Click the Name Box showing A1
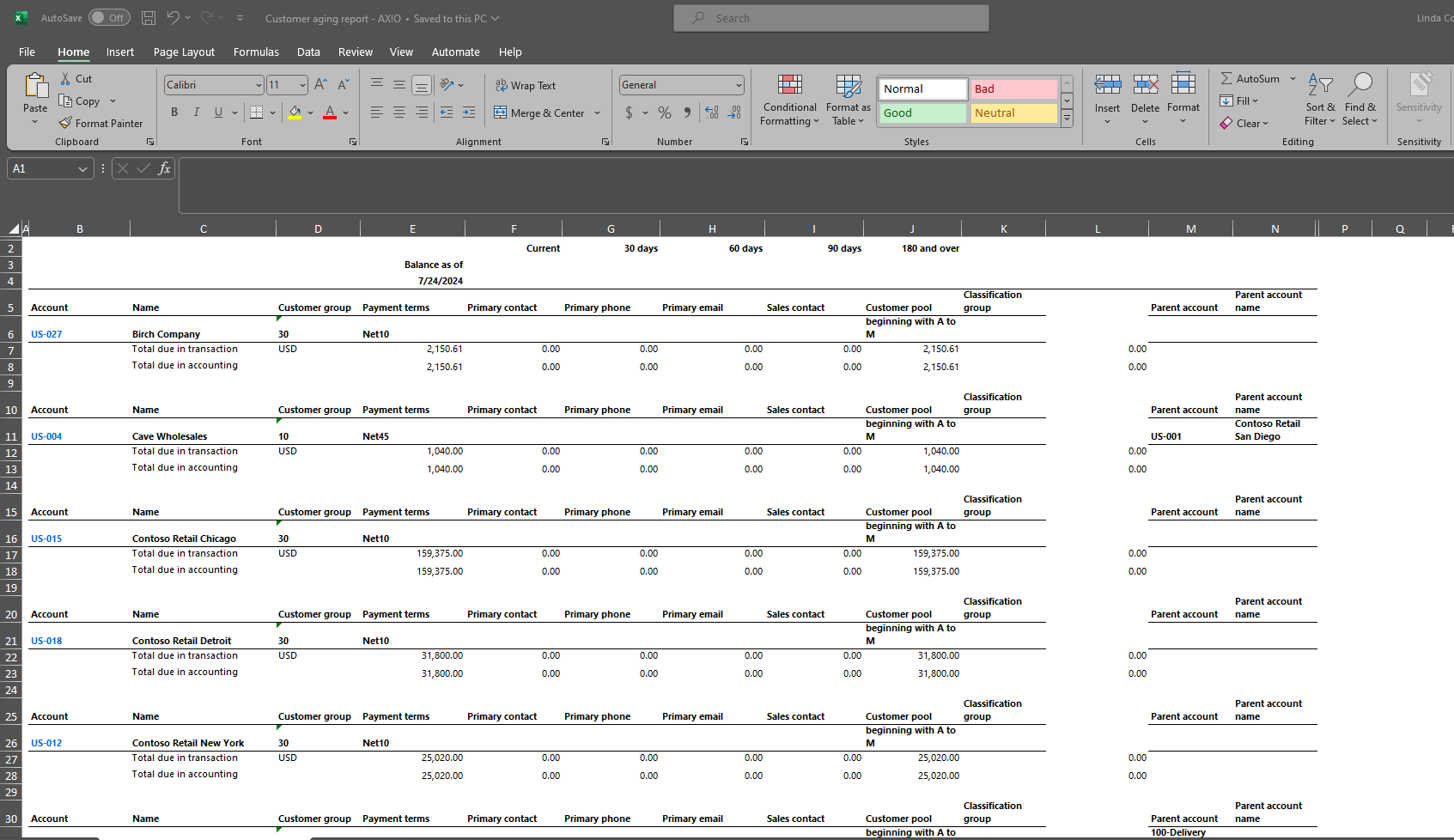The image size is (1454, 840). [41, 168]
